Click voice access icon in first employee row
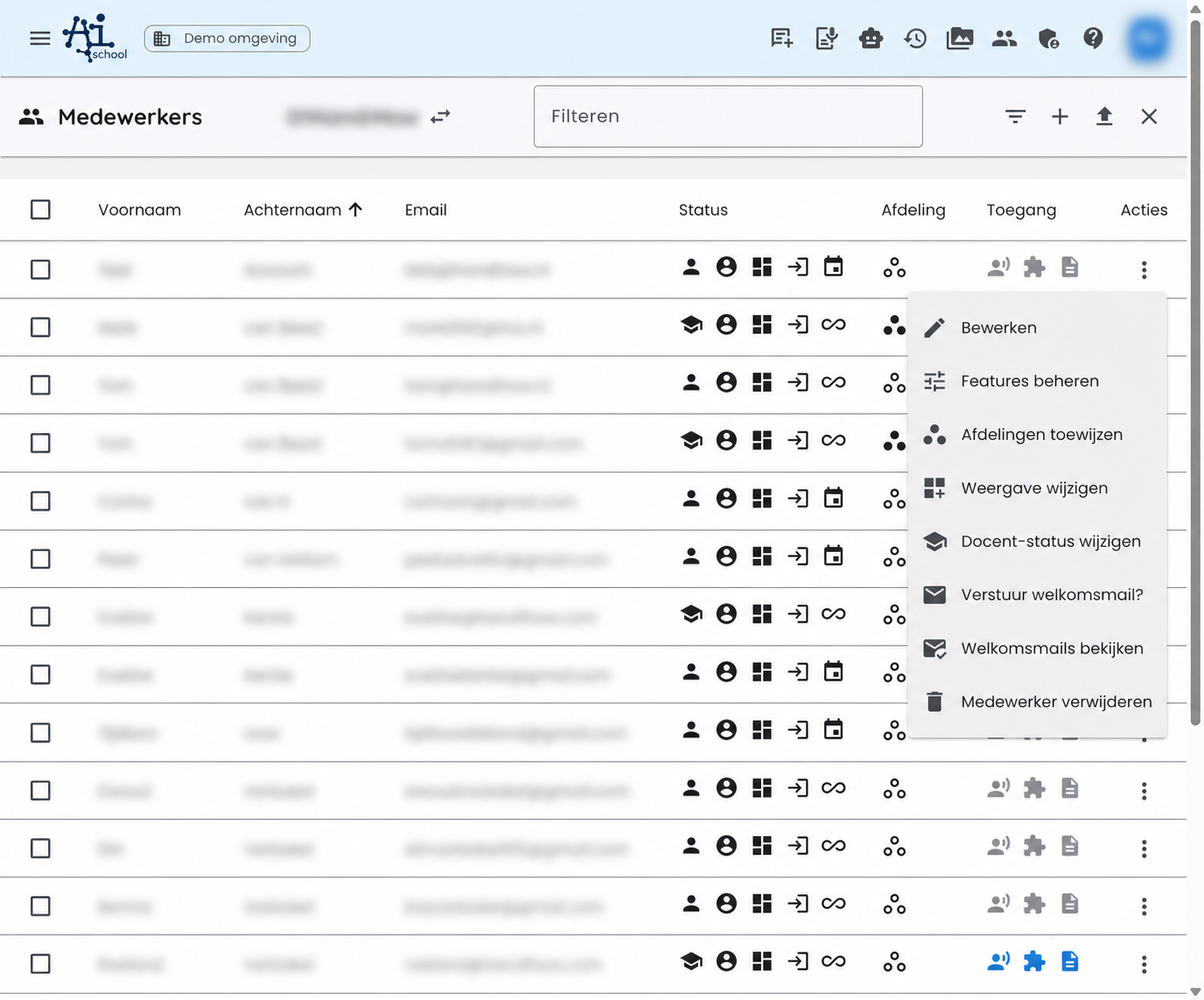 (998, 267)
